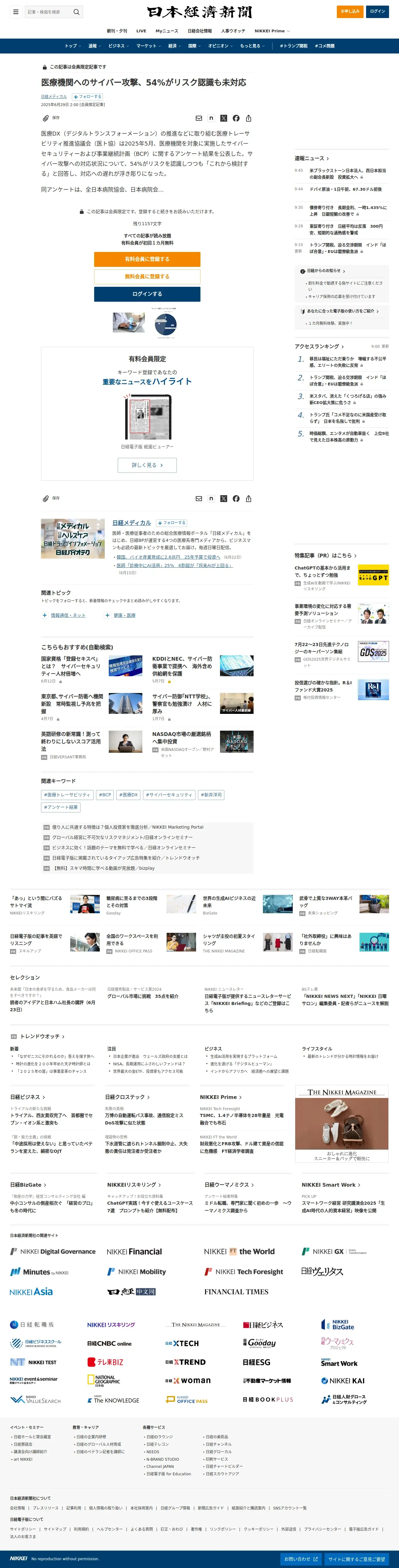Click the blue ログインする button
Screen dimensions: 399x1568
click(x=147, y=294)
